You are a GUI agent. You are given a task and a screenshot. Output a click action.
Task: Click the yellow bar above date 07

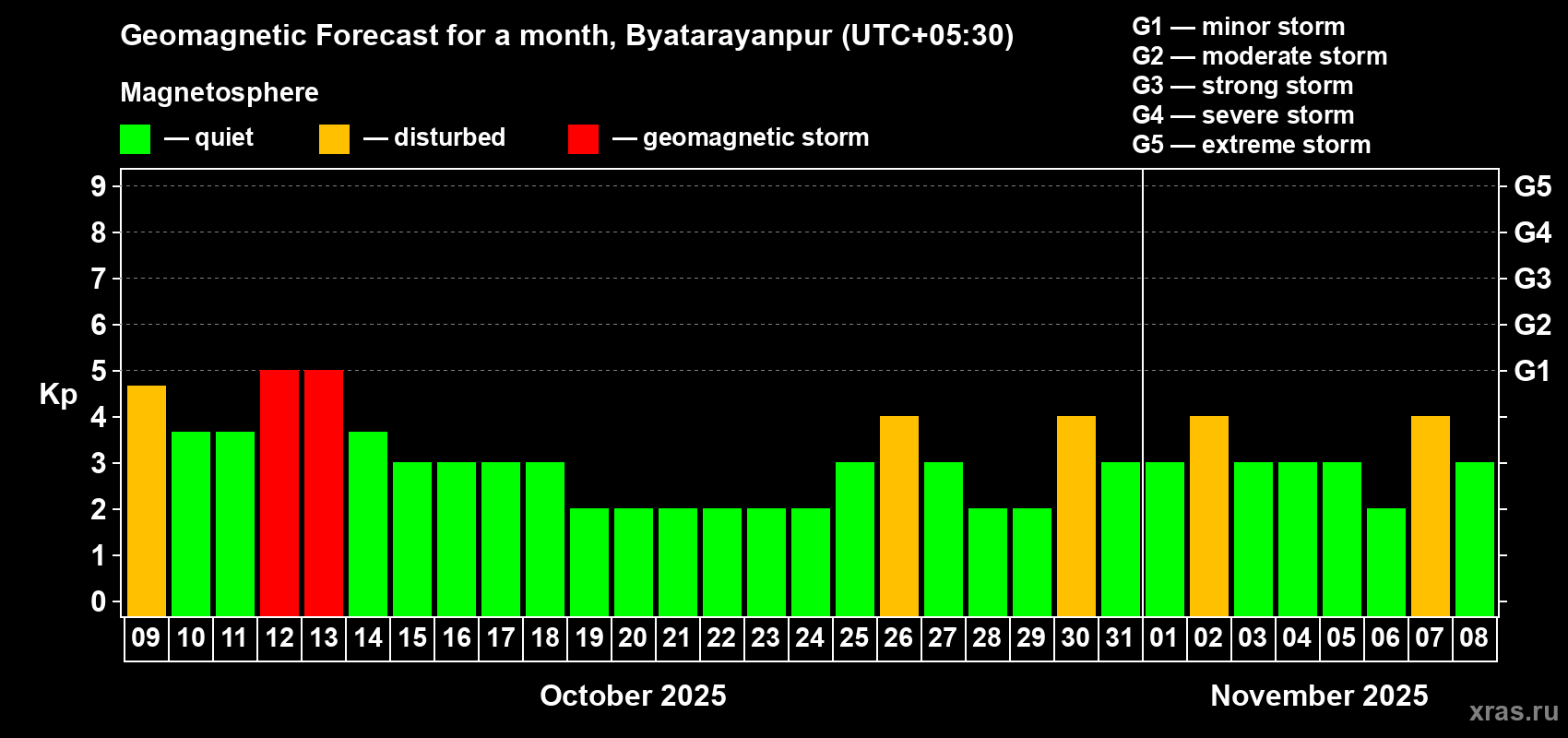pos(1431,517)
